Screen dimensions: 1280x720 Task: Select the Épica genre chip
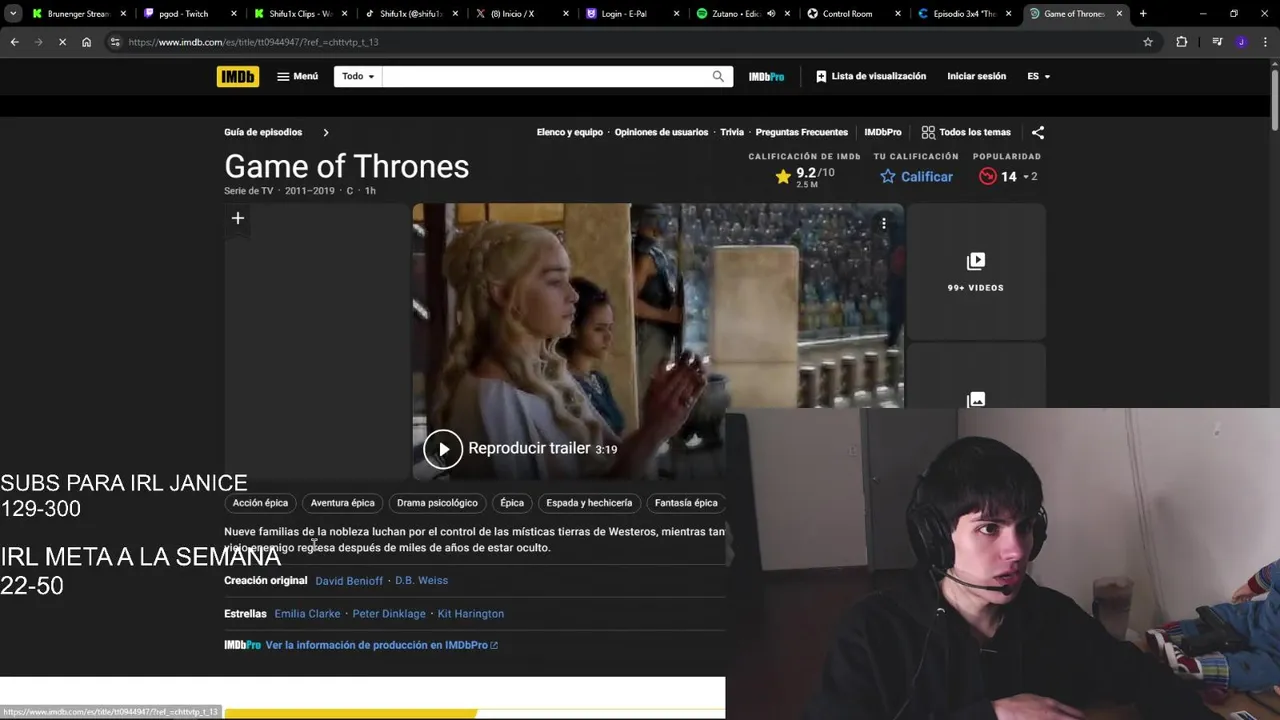tap(512, 503)
